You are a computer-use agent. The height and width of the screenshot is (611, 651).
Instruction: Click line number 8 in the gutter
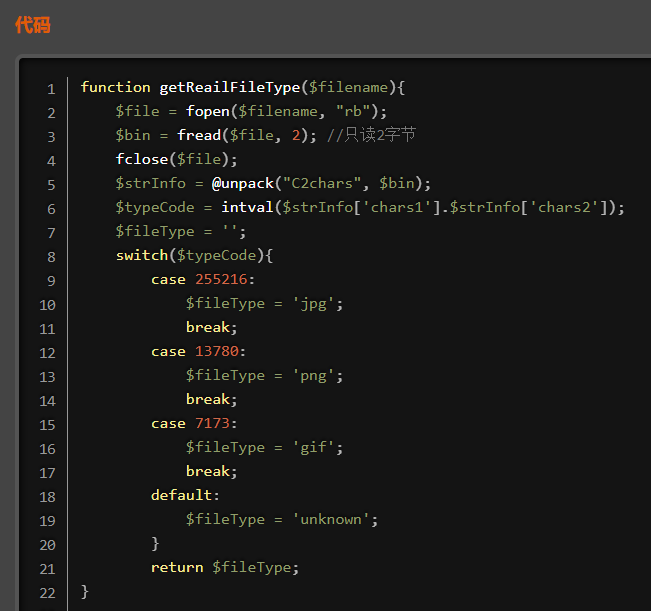pyautogui.click(x=51, y=256)
